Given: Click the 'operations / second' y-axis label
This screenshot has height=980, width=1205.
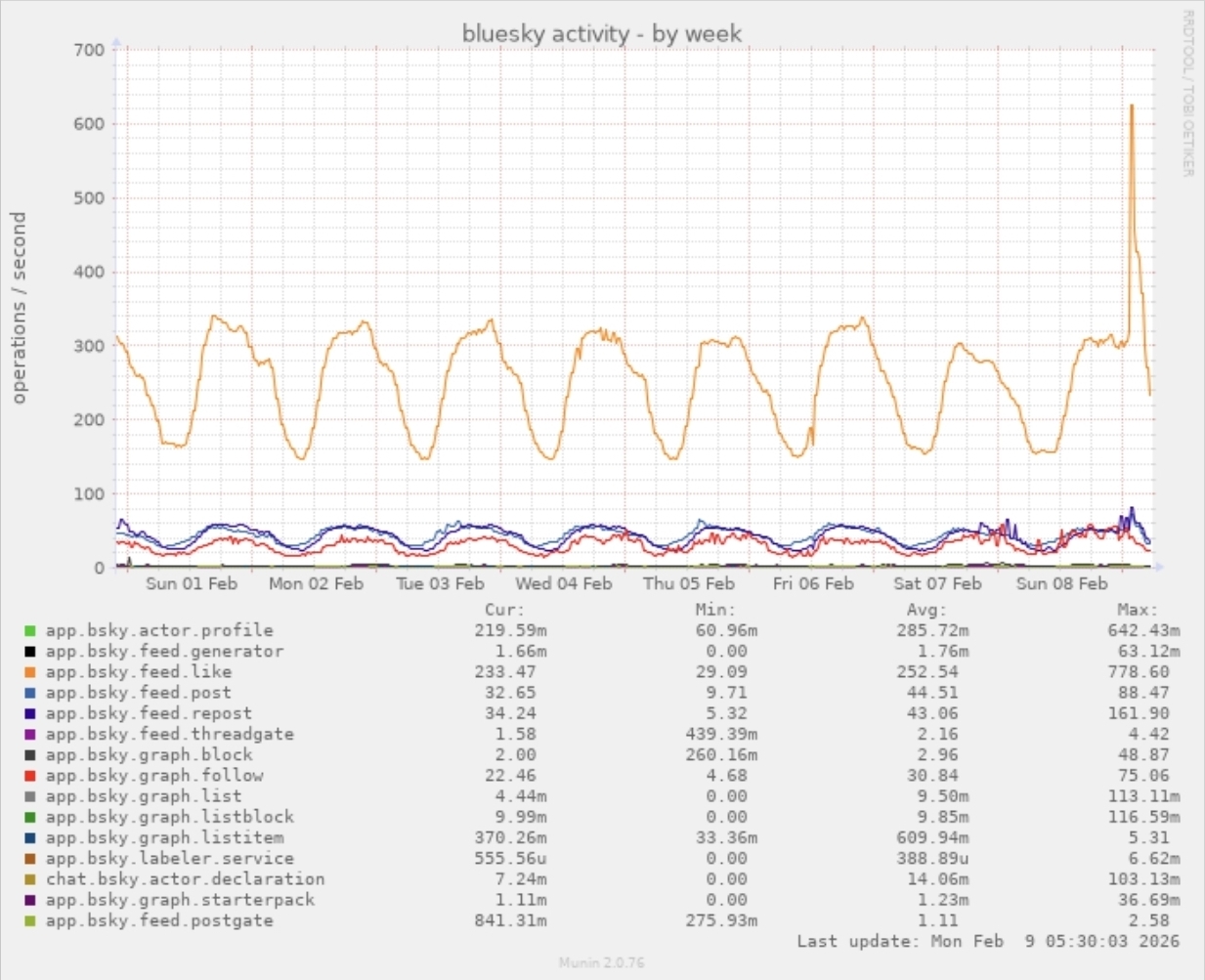Looking at the screenshot, I should [x=20, y=308].
